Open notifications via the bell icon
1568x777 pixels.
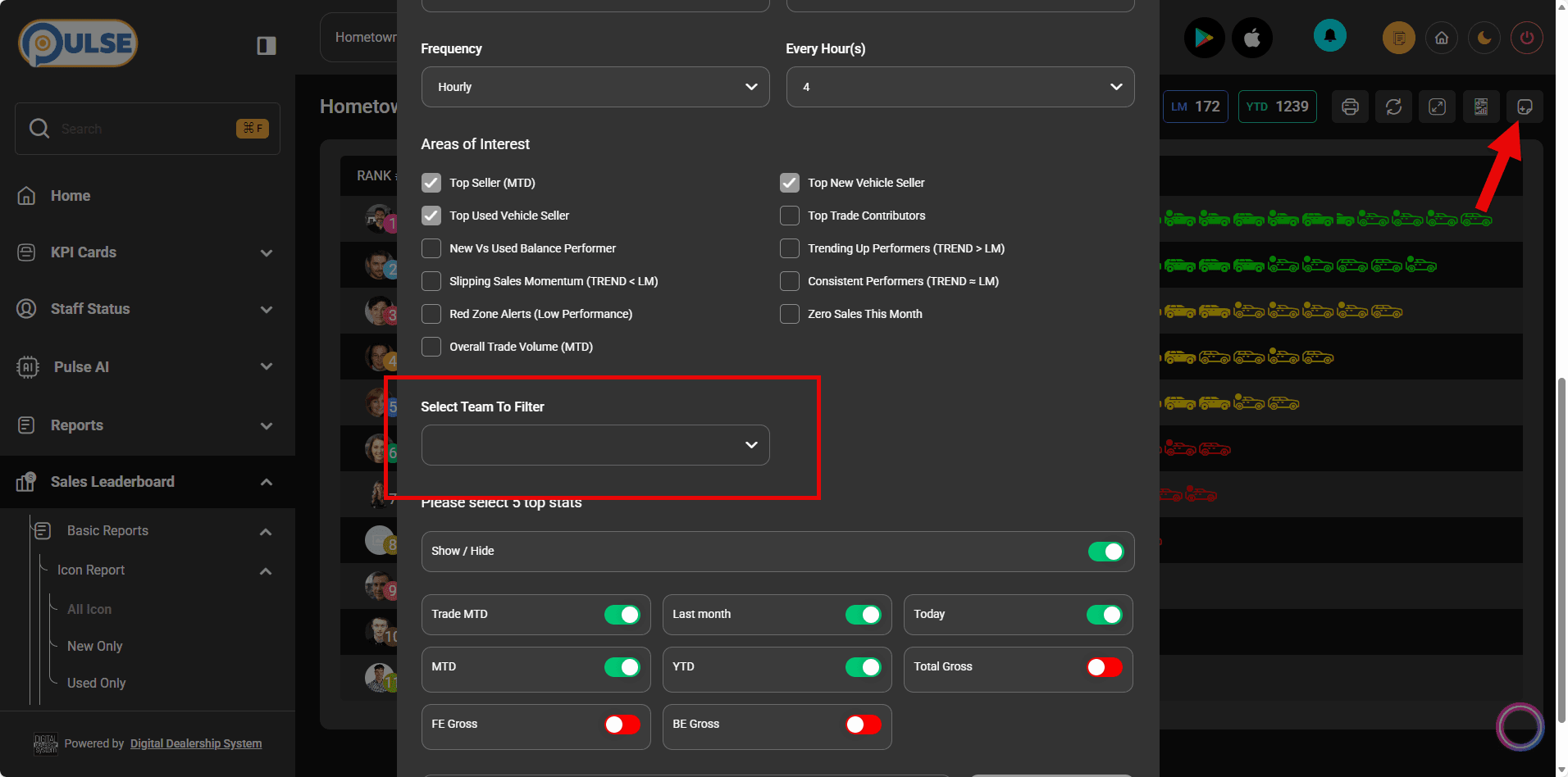pyautogui.click(x=1329, y=36)
